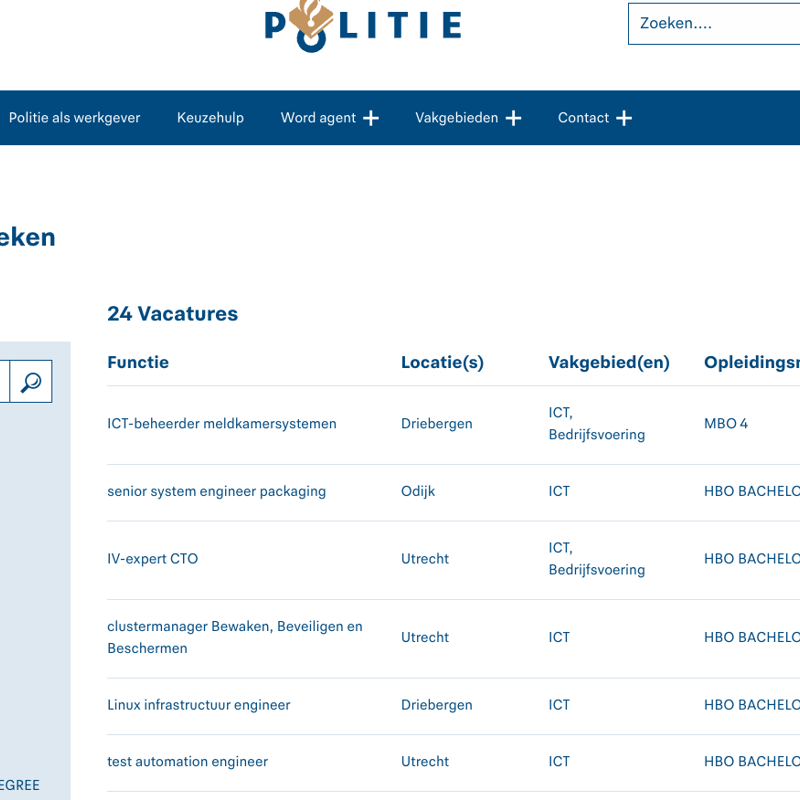Expand the Vakgebieden menu plus icon
The height and width of the screenshot is (800, 800).
[x=513, y=118]
